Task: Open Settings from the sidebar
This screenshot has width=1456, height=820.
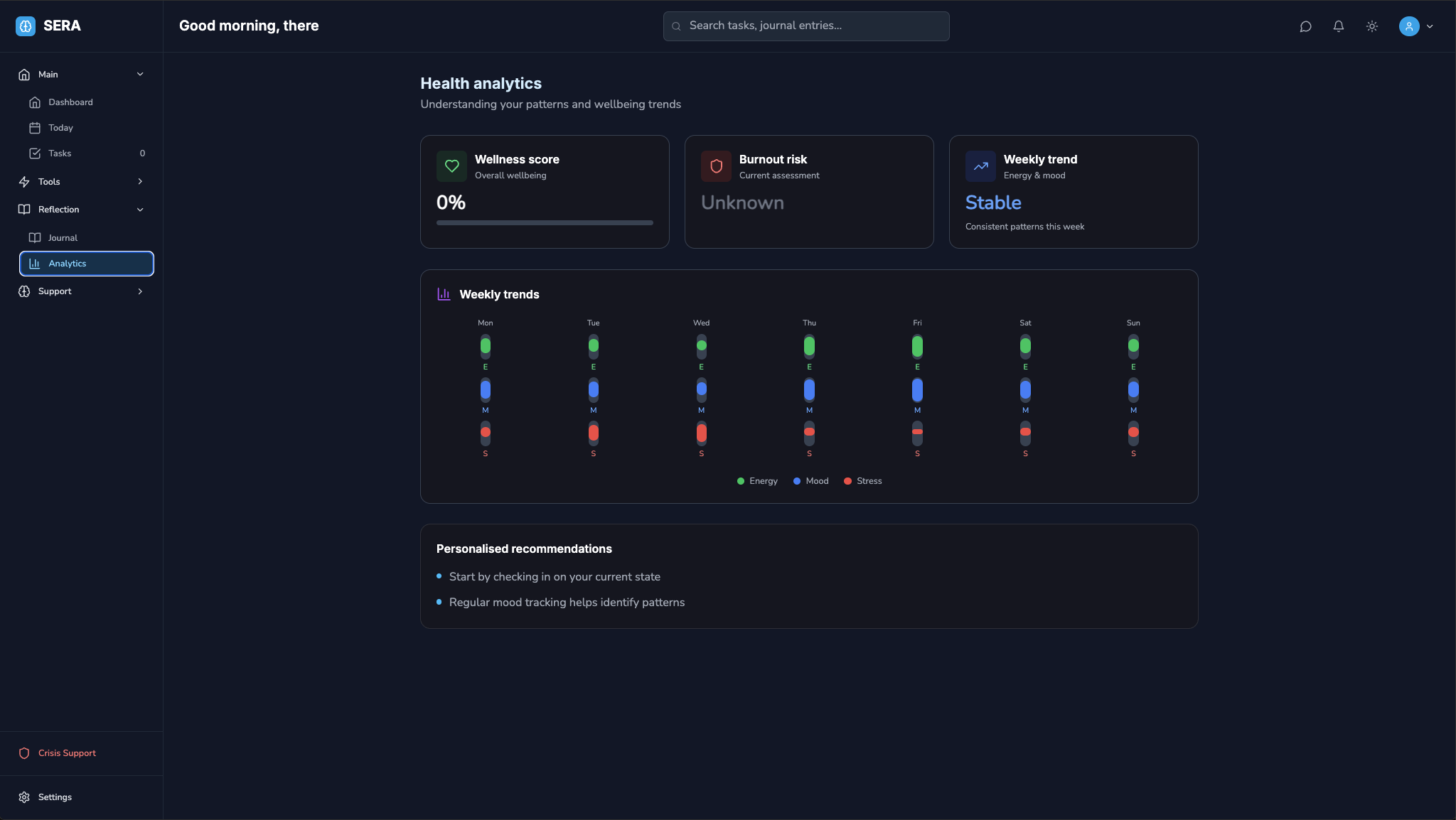Action: click(x=55, y=797)
